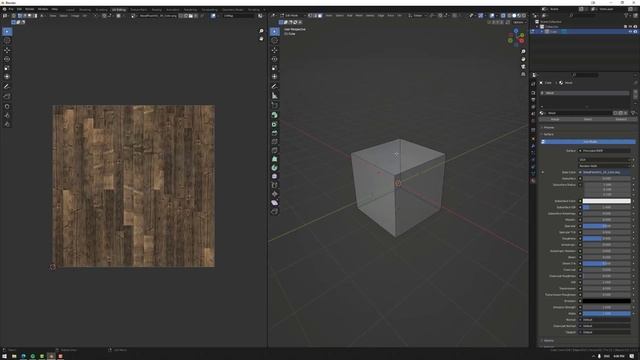Enable edge select mode in 3D viewport
Screen dimensions: 640x360
click(x=315, y=16)
